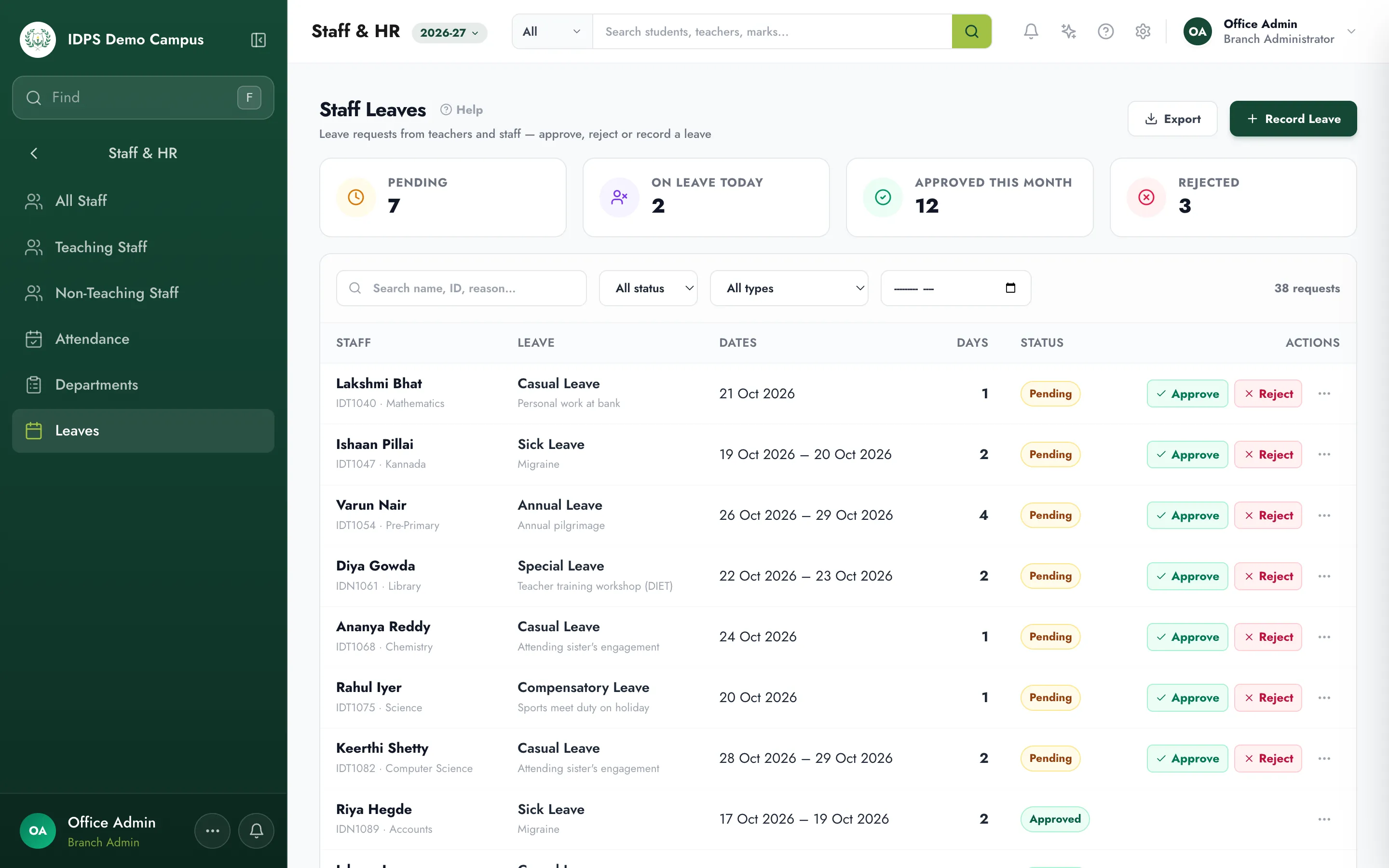
Task: Open settings gear icon
Action: tap(1143, 31)
